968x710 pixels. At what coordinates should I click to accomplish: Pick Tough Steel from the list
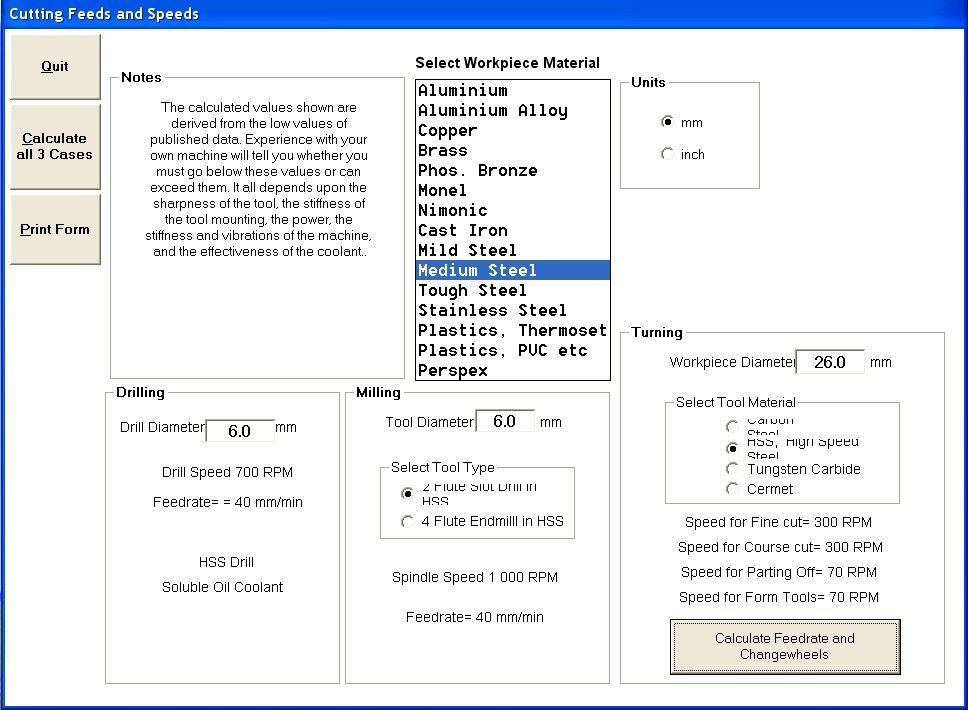[x=512, y=290]
